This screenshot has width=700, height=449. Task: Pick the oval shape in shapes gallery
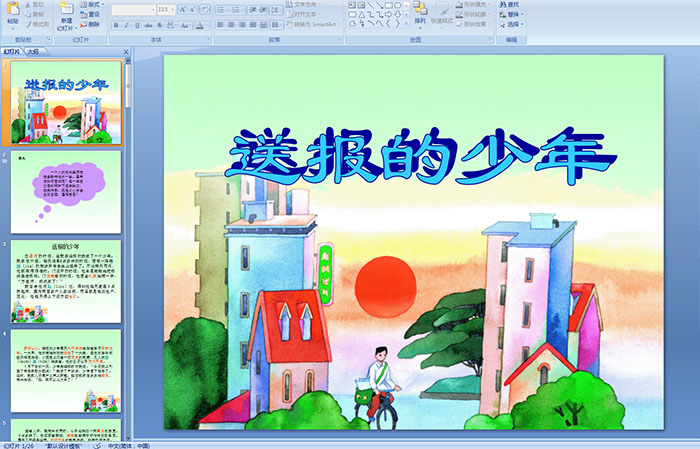[x=397, y=5]
